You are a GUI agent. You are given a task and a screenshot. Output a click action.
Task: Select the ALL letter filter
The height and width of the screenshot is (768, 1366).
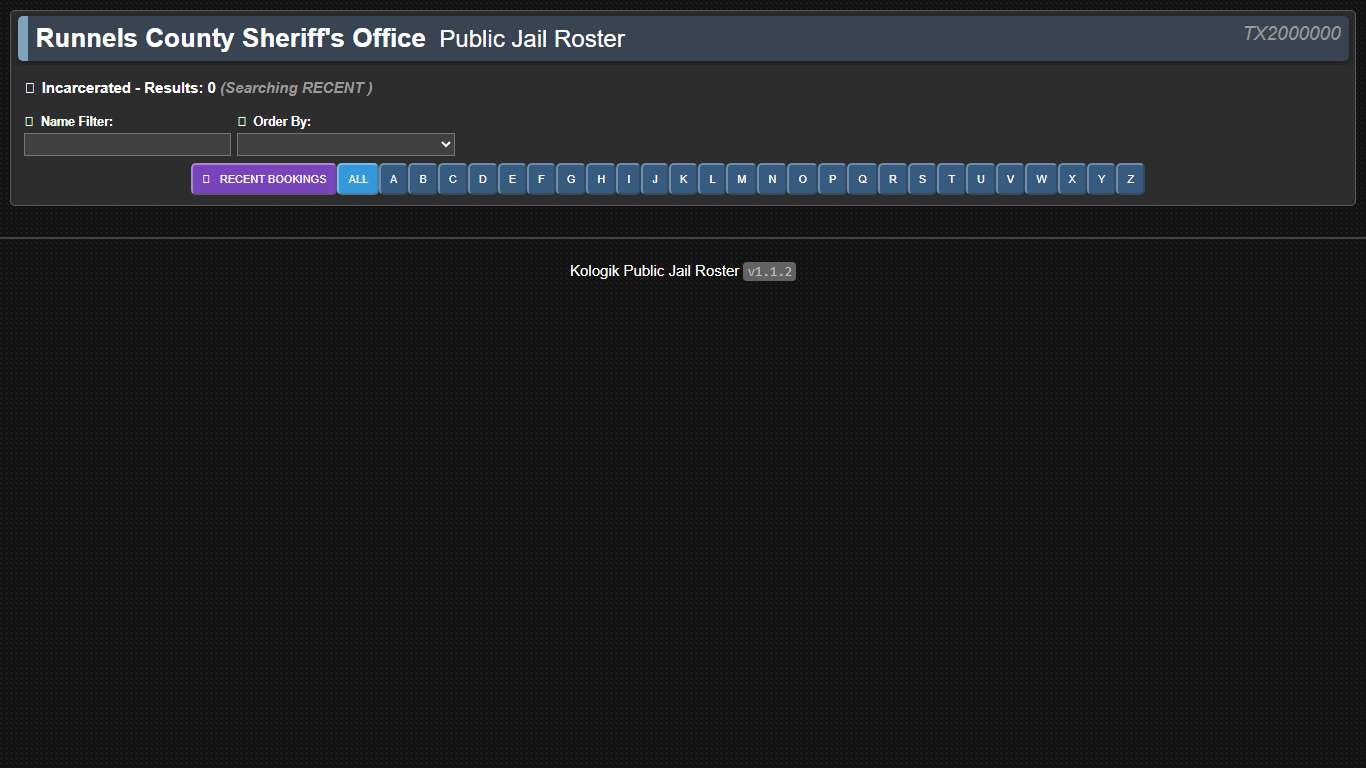(358, 179)
